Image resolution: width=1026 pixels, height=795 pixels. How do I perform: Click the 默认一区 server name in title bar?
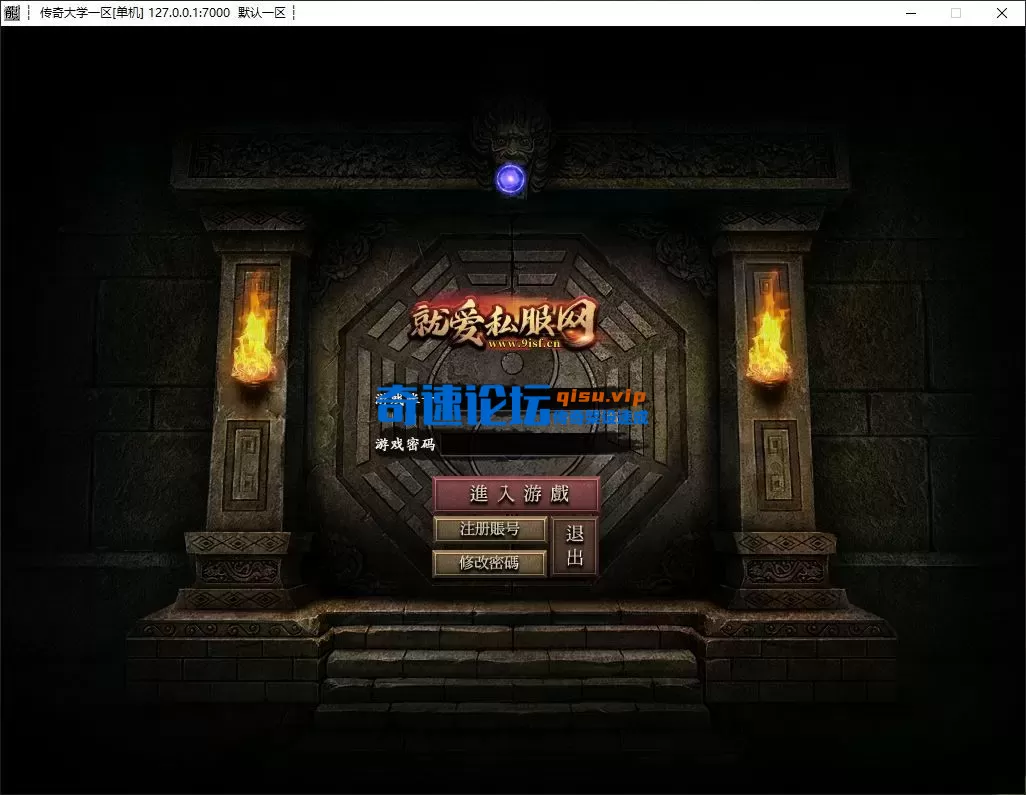[260, 13]
